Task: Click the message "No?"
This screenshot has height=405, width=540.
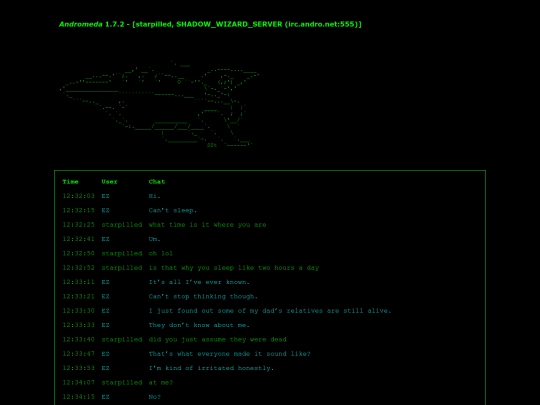Action: (x=154, y=397)
